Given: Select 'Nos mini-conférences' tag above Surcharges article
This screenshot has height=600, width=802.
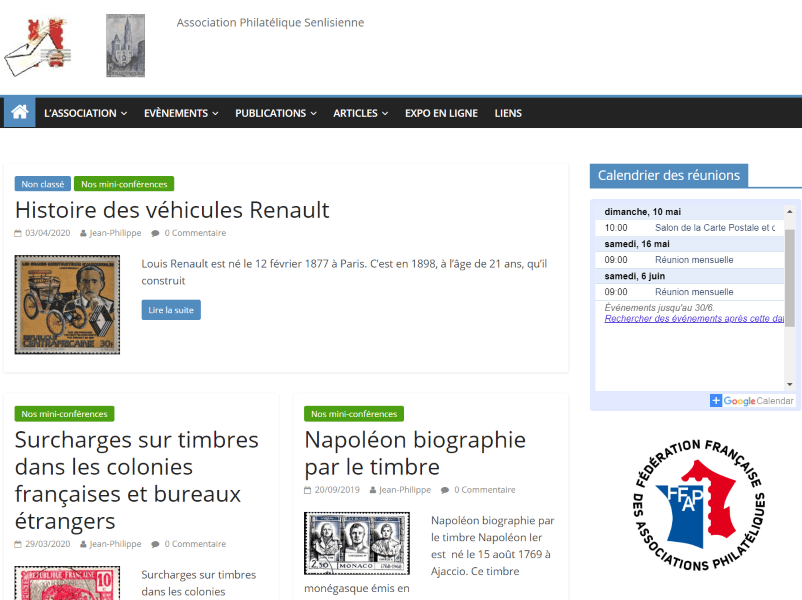Looking at the screenshot, I should tap(64, 414).
